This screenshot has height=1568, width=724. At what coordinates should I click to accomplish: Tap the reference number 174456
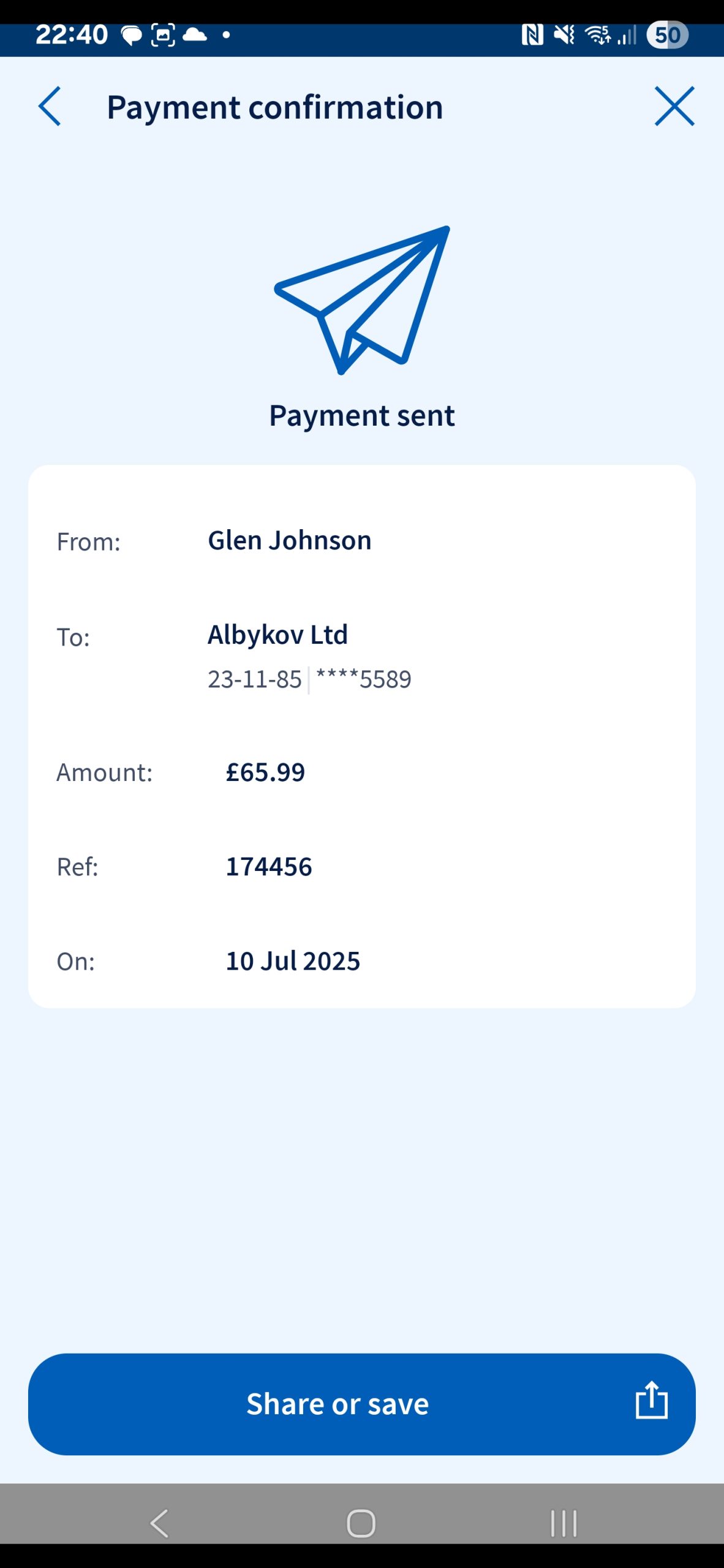point(269,867)
